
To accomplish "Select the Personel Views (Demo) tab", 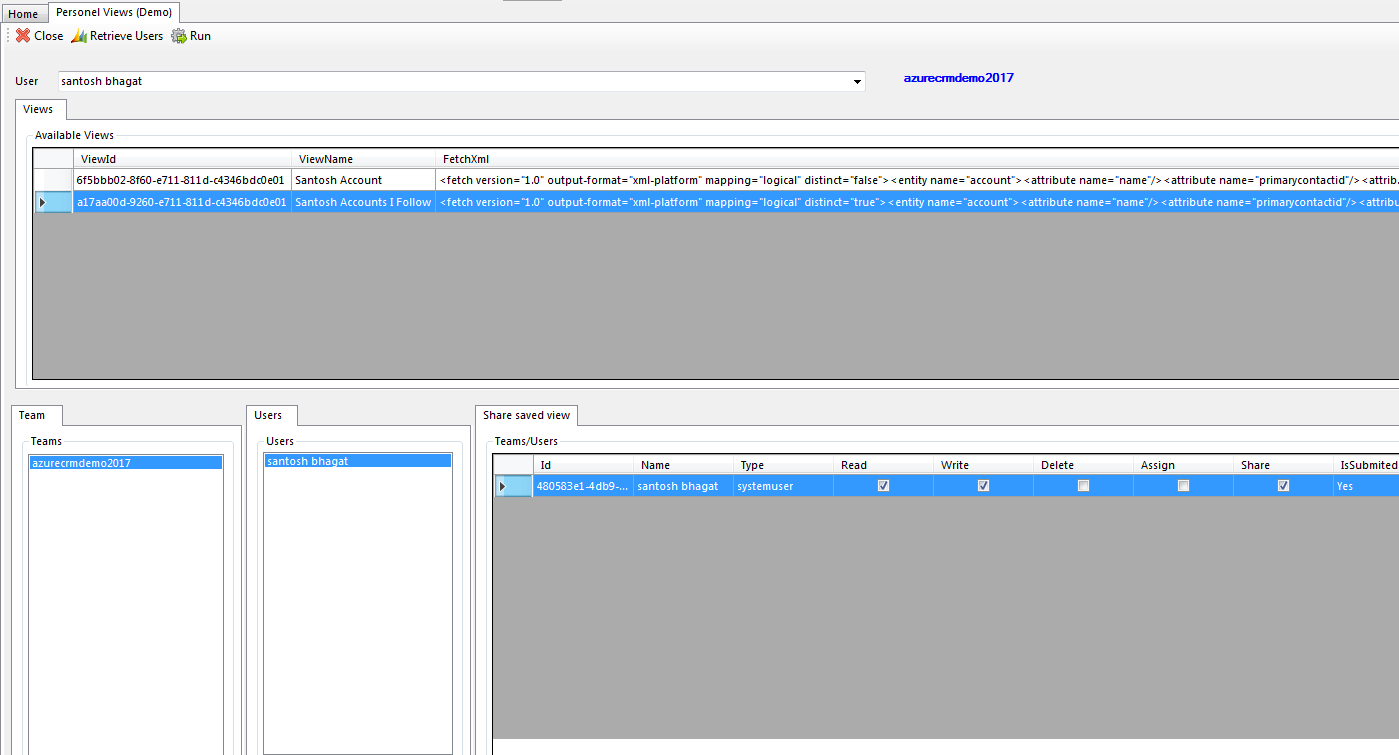I will [x=113, y=13].
